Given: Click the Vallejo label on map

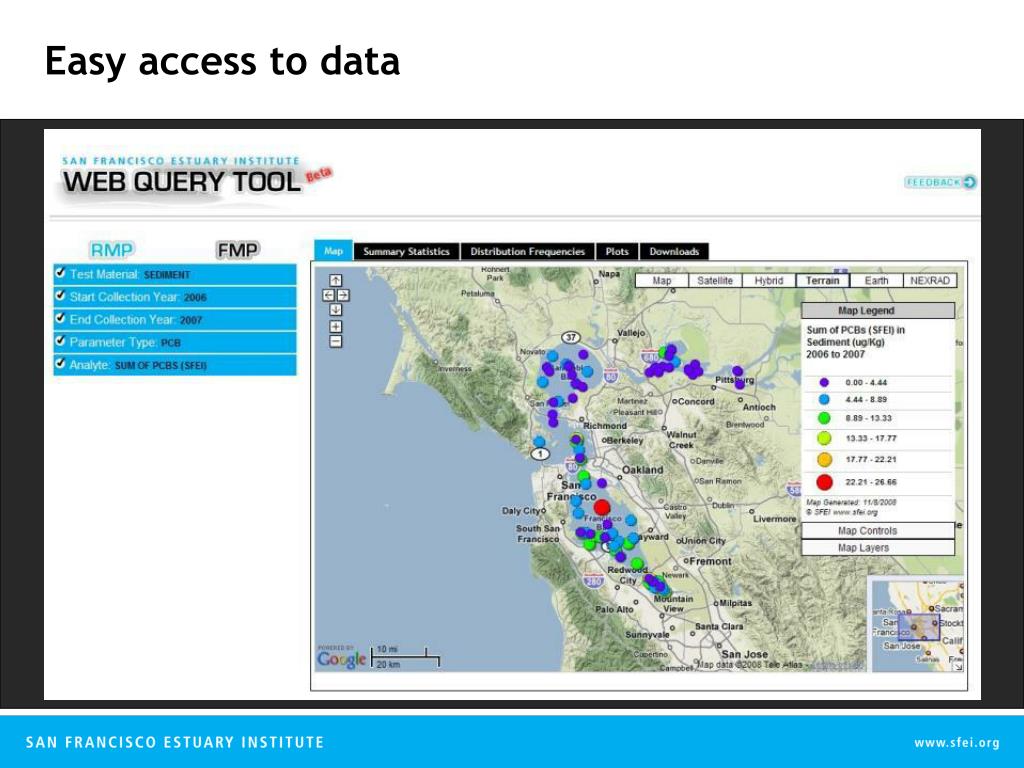Looking at the screenshot, I should [631, 333].
